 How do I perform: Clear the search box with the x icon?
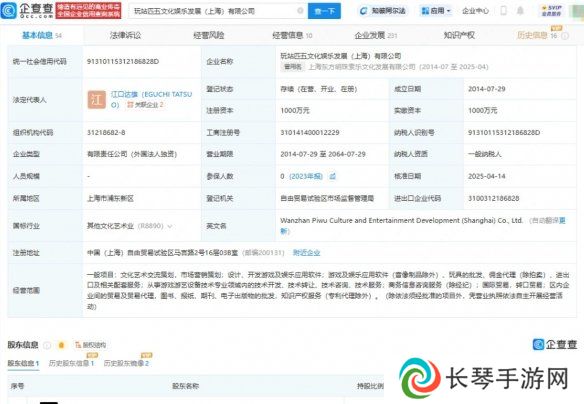300,11
